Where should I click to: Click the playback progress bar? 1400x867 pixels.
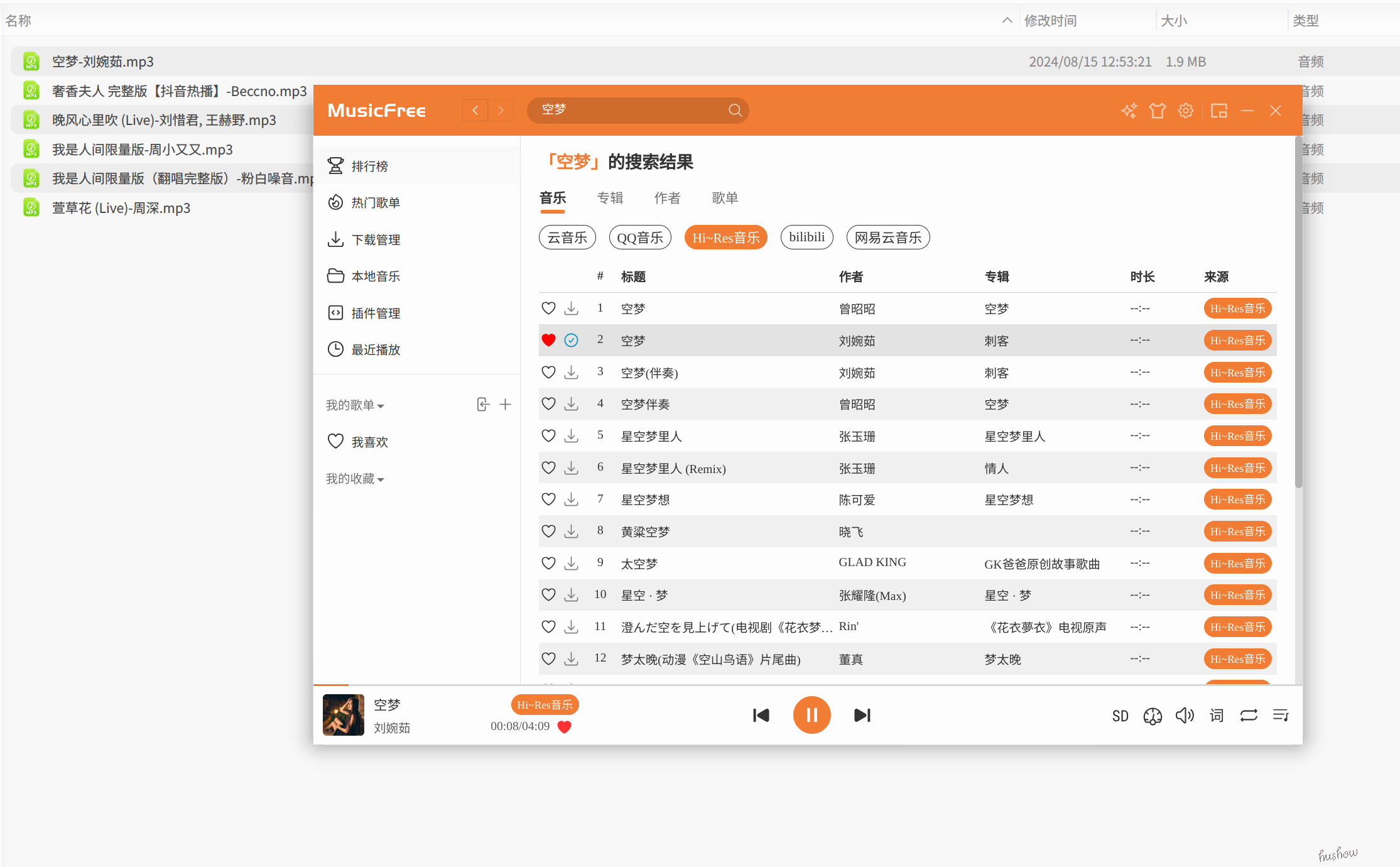pos(808,685)
